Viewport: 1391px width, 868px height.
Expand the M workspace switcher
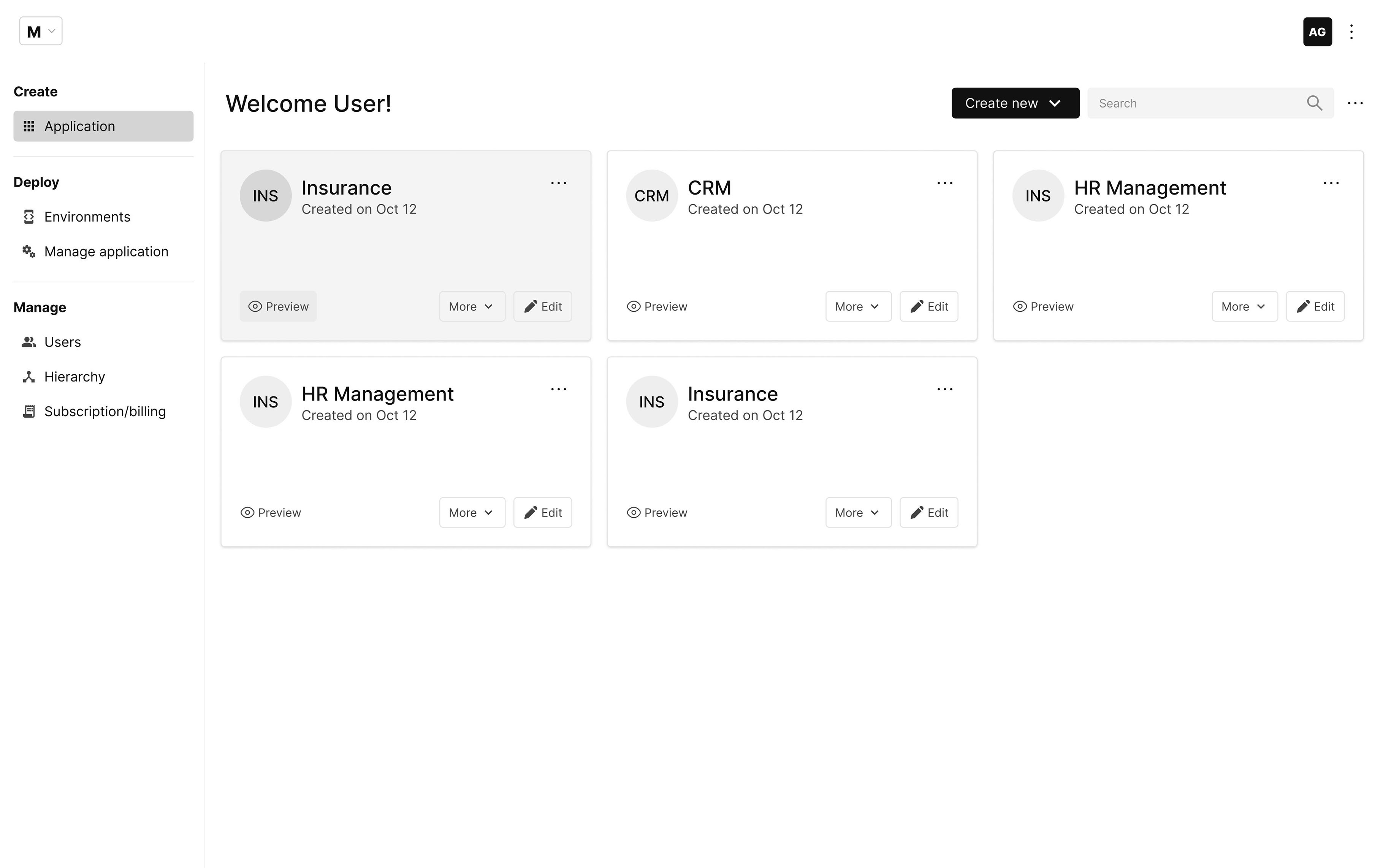click(40, 31)
